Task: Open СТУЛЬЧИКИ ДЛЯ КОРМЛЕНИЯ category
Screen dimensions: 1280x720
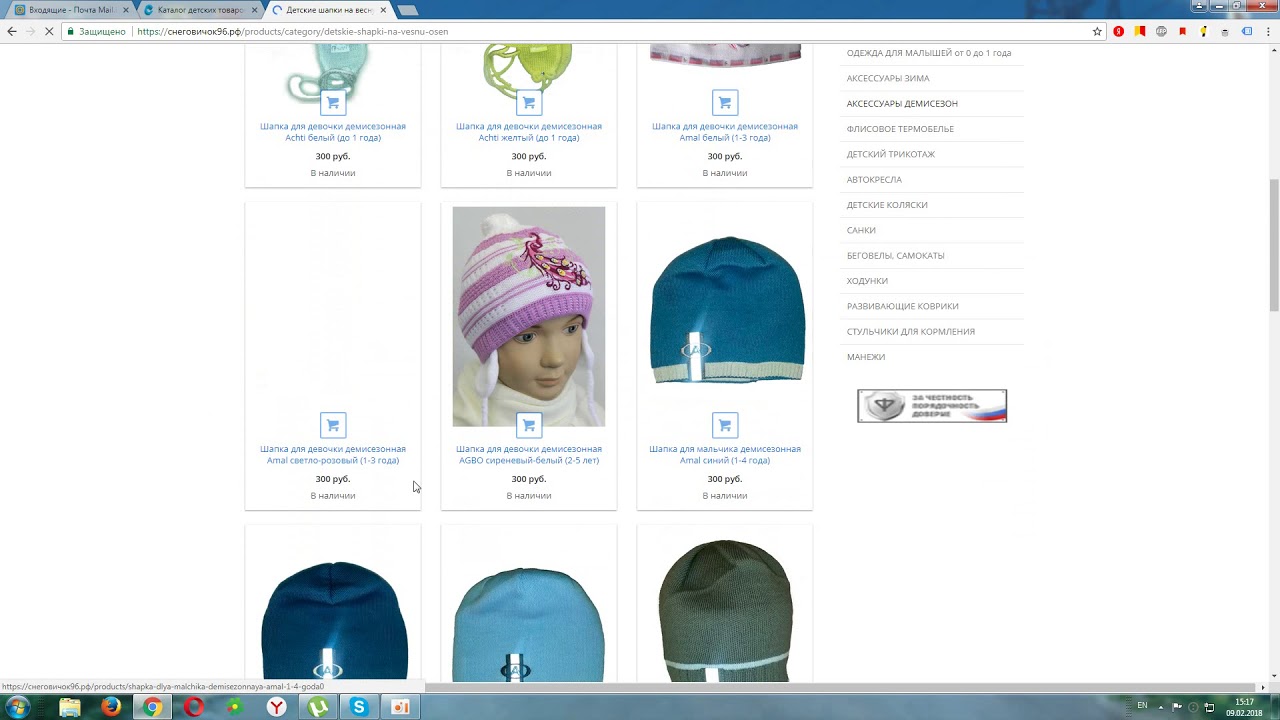Action: [910, 331]
